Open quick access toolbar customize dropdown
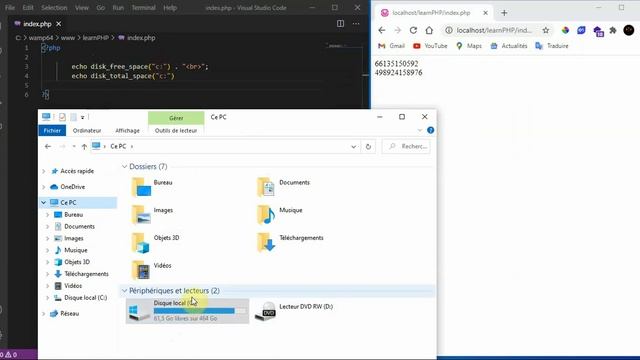The image size is (640, 360). tap(82, 118)
